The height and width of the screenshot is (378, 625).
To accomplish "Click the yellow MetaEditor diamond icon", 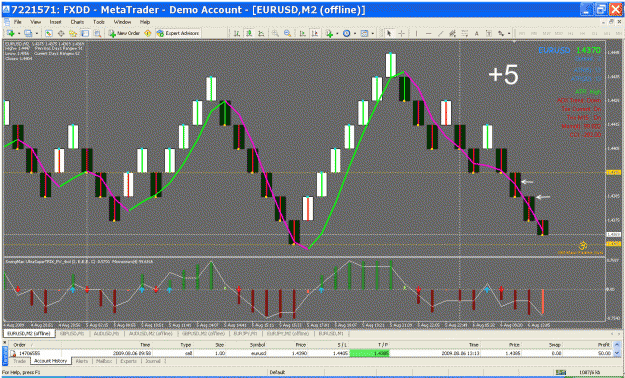I will pos(148,33).
